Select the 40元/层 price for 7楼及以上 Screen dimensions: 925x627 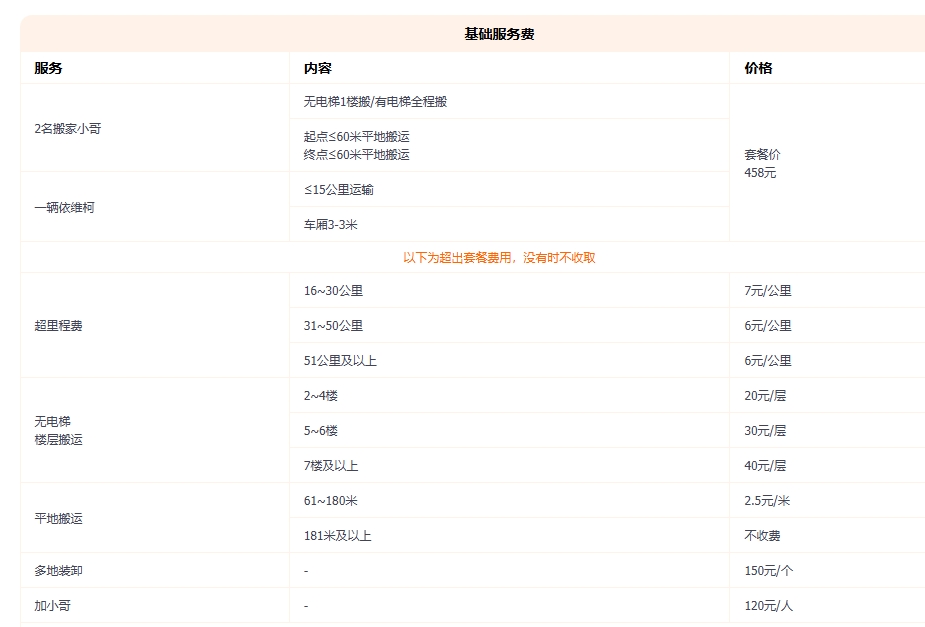(x=768, y=465)
